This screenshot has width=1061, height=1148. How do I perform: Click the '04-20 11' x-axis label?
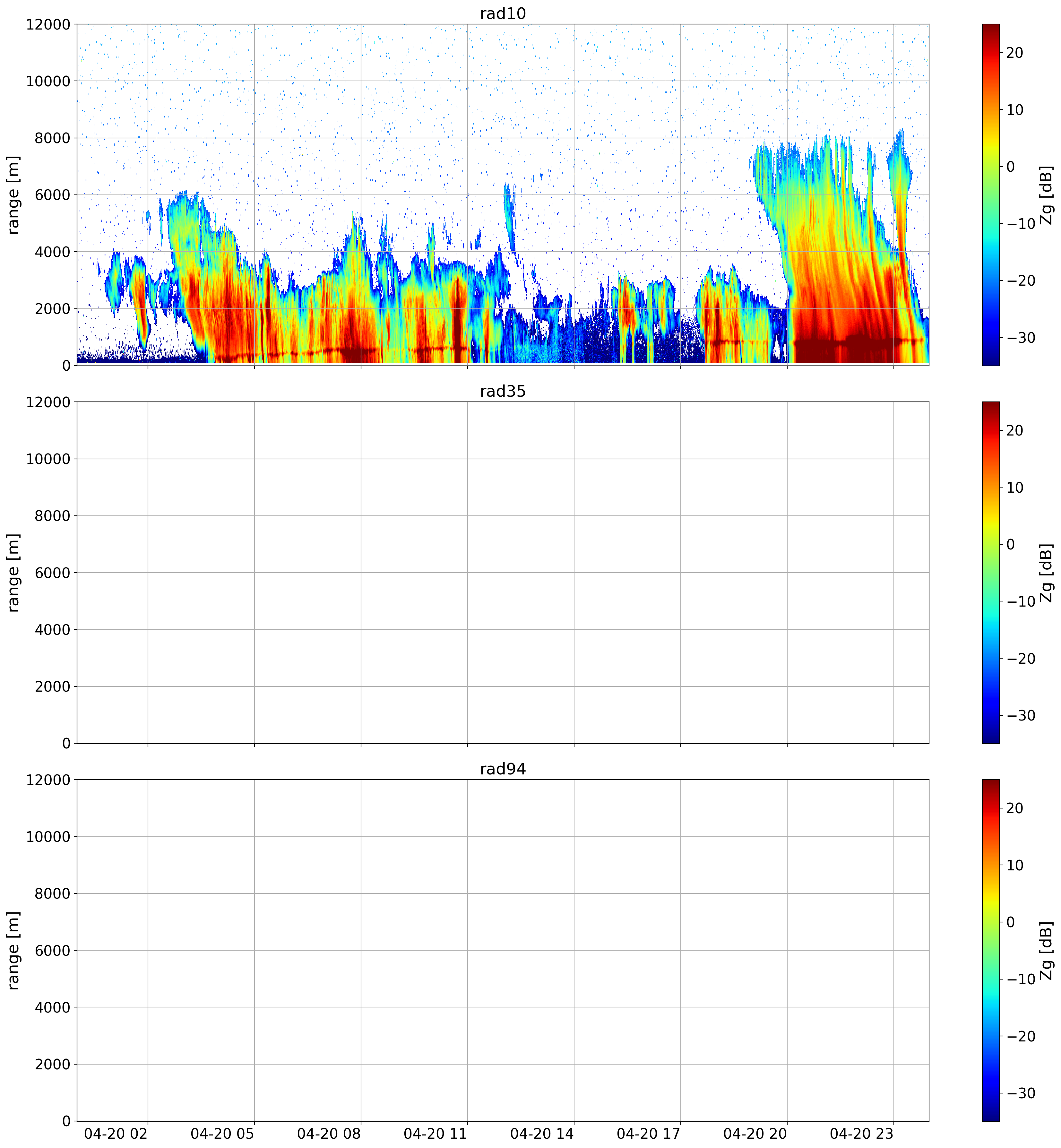point(435,1134)
